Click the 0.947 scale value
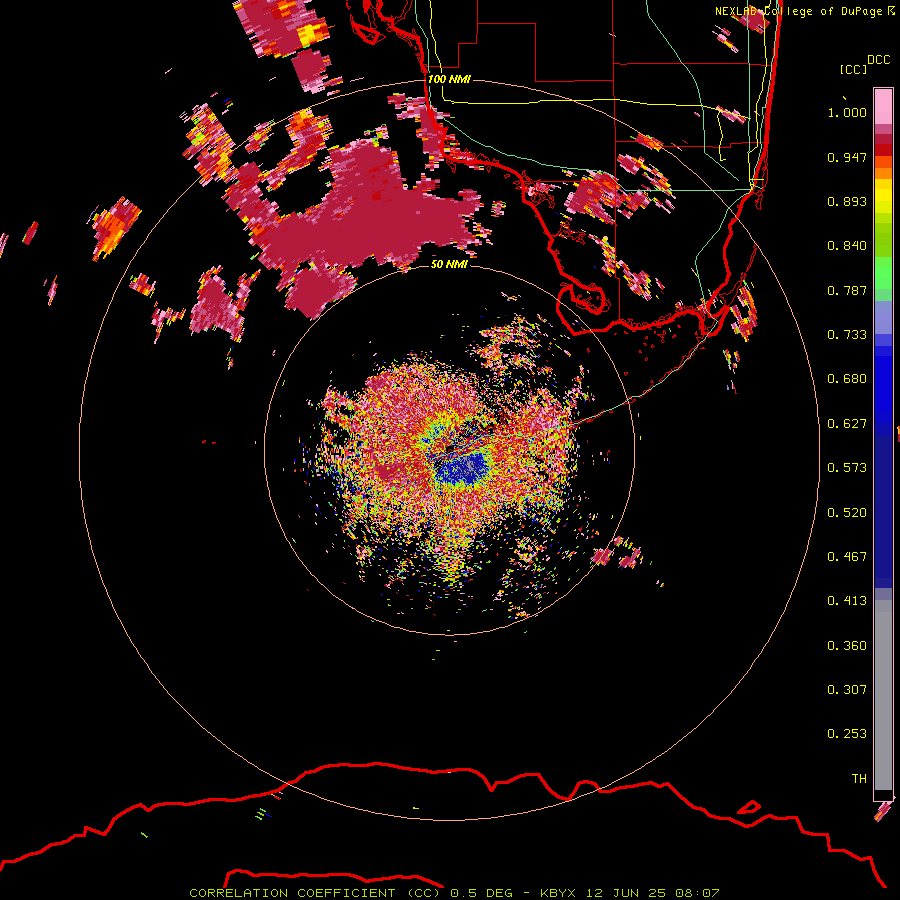The height and width of the screenshot is (900, 900). (x=847, y=157)
